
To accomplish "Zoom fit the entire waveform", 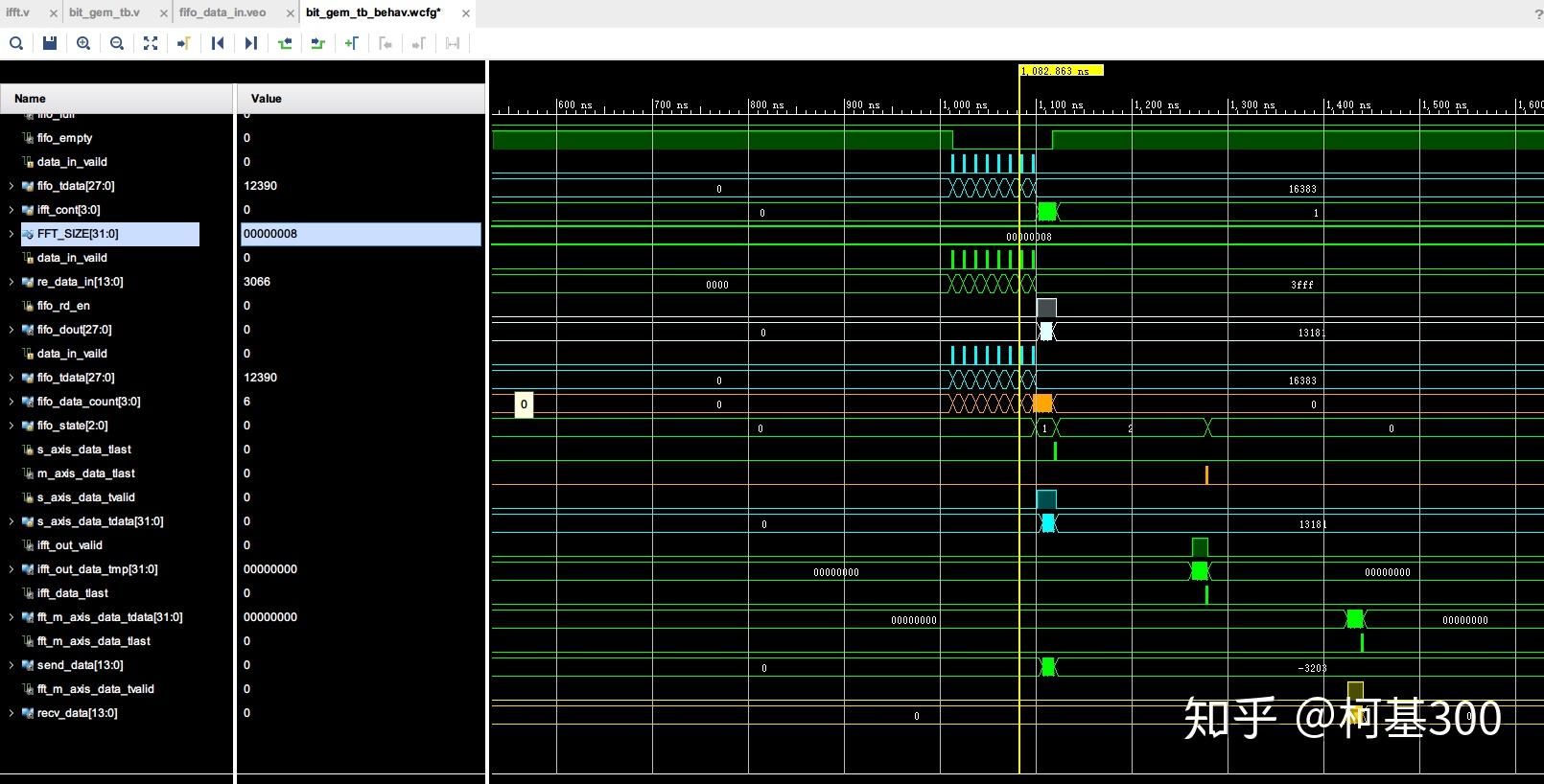I will pyautogui.click(x=151, y=43).
